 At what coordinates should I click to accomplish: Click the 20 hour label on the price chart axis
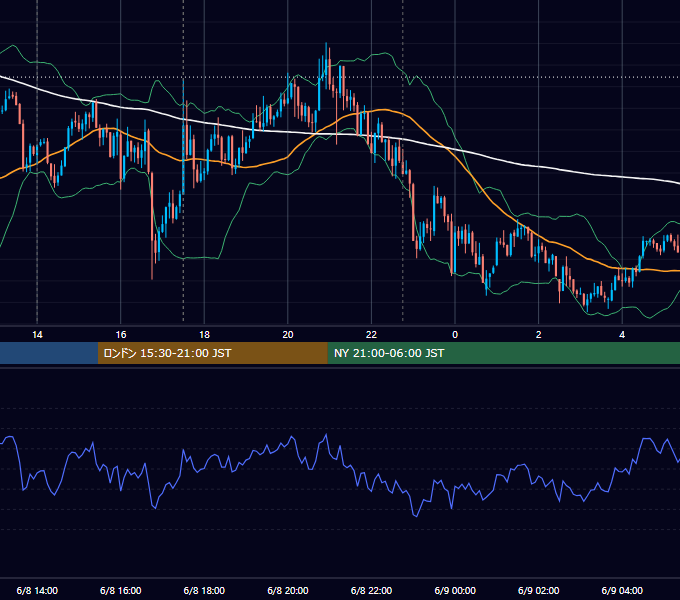pyautogui.click(x=288, y=335)
